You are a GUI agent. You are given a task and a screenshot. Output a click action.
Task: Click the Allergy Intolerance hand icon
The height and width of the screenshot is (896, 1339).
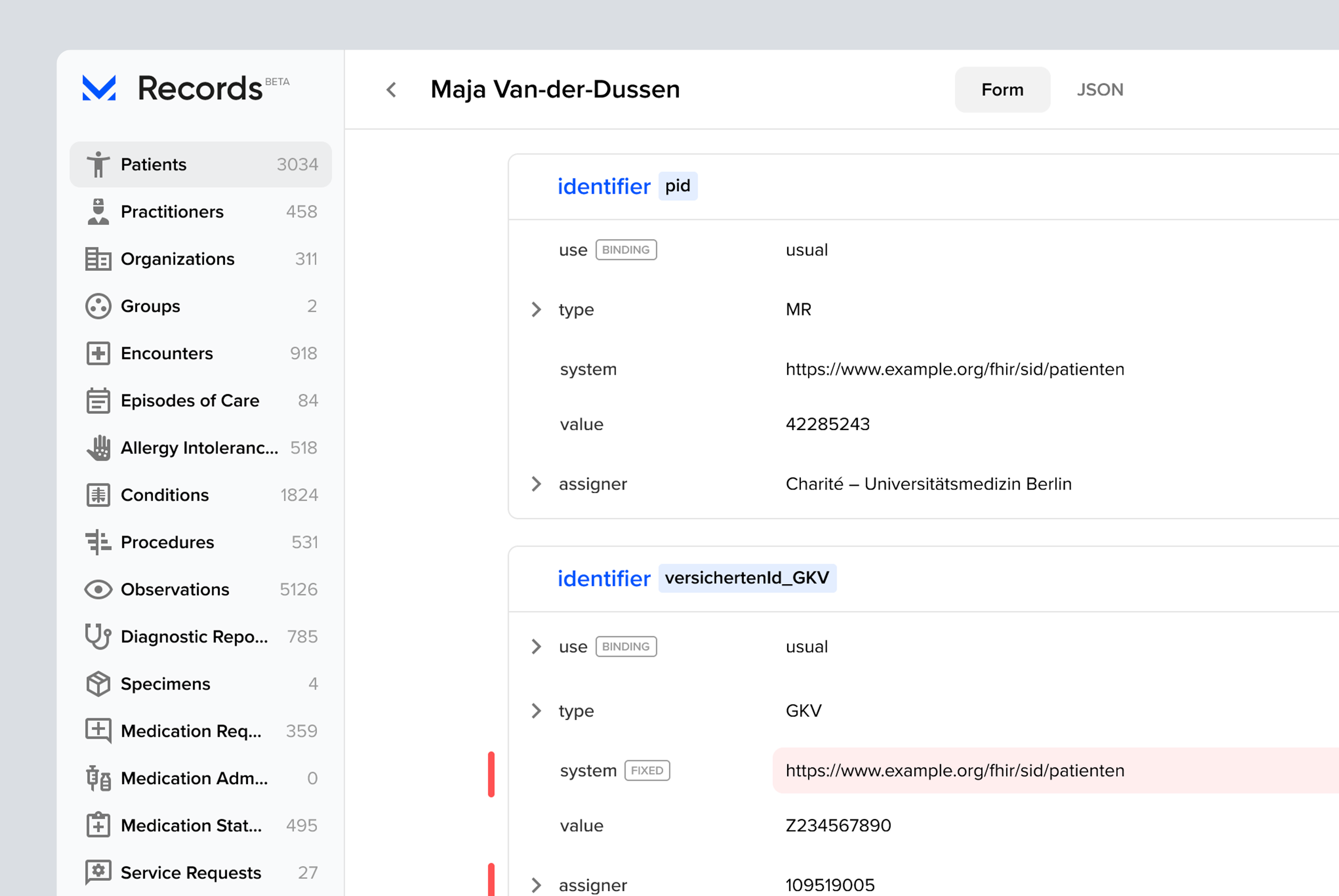(x=98, y=448)
